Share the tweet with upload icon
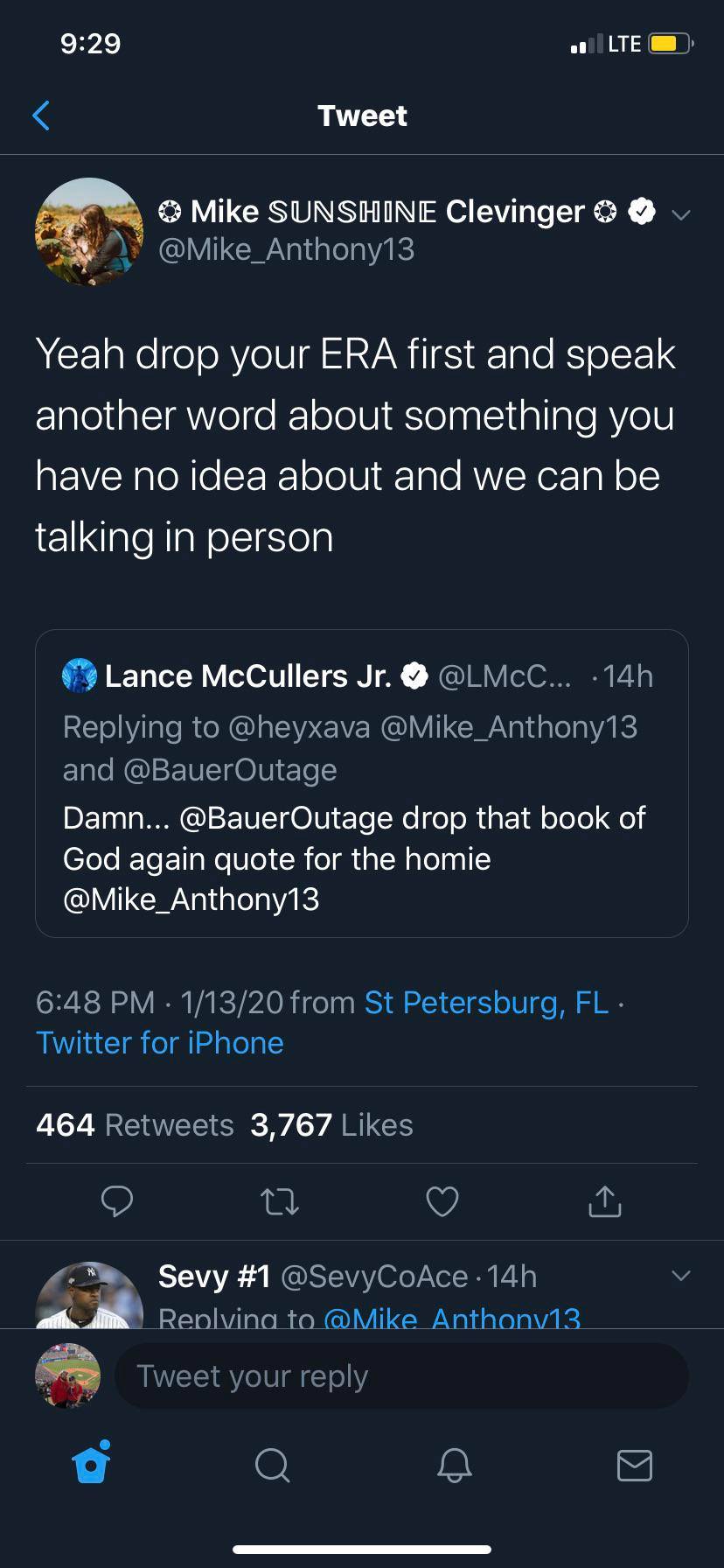Viewport: 724px width, 1568px height. pos(604,1201)
